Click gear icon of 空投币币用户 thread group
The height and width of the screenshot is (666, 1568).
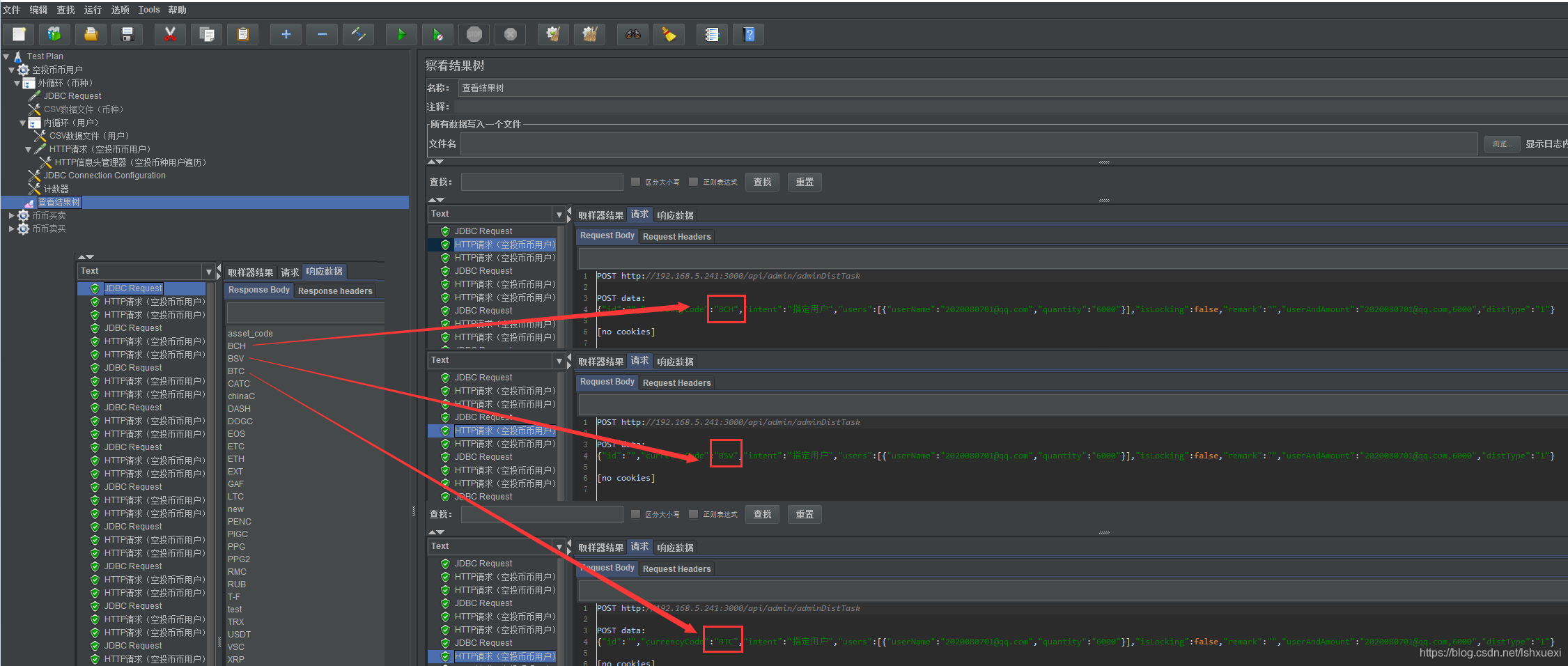point(23,70)
